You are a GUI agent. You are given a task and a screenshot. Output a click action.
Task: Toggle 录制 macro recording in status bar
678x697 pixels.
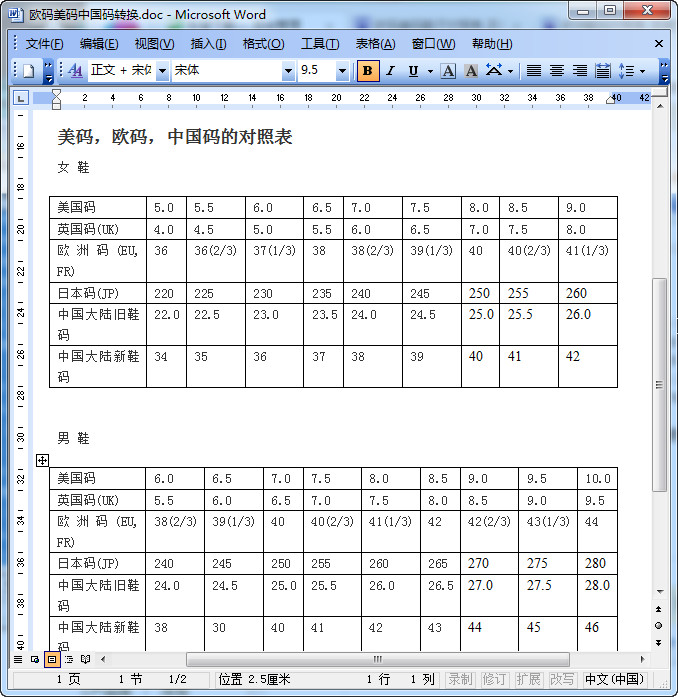click(460, 679)
